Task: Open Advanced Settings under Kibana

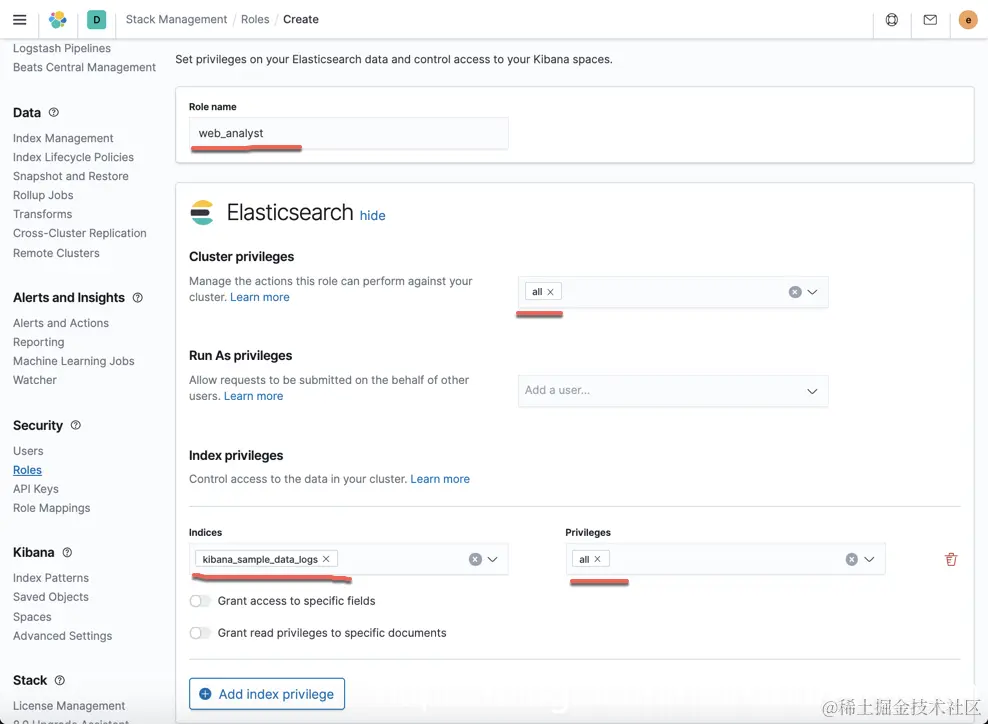Action: [x=62, y=636]
